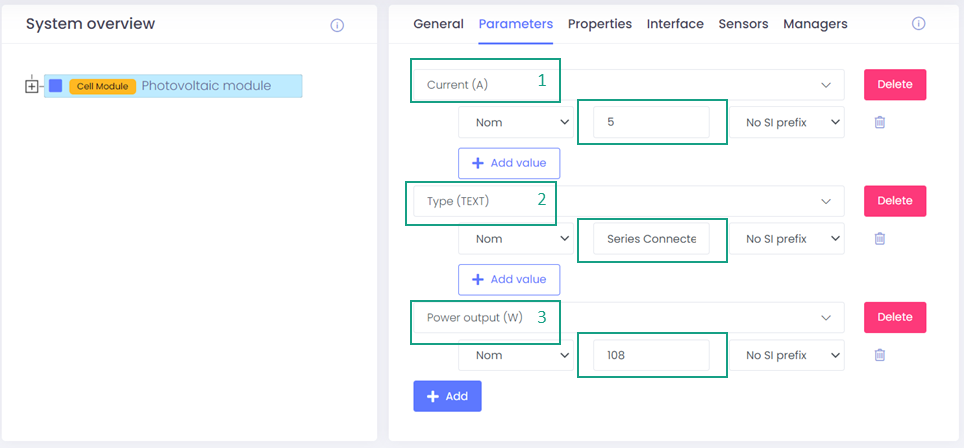Screen dimensions: 964x448
Task: Click trash icon next to Series Connected value
Action: click(880, 239)
